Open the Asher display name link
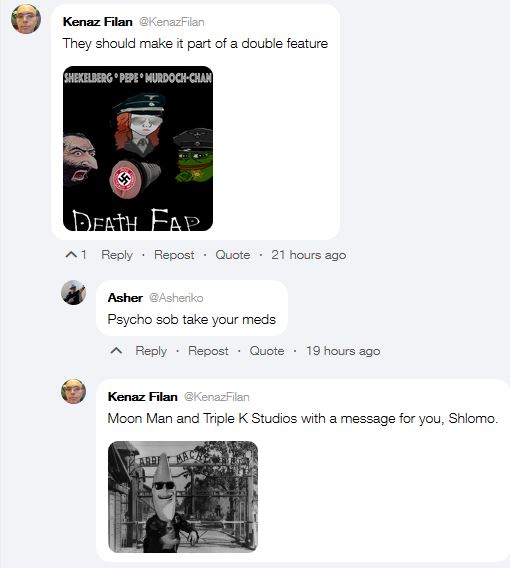Image resolution: width=510 pixels, height=568 pixels. click(125, 298)
